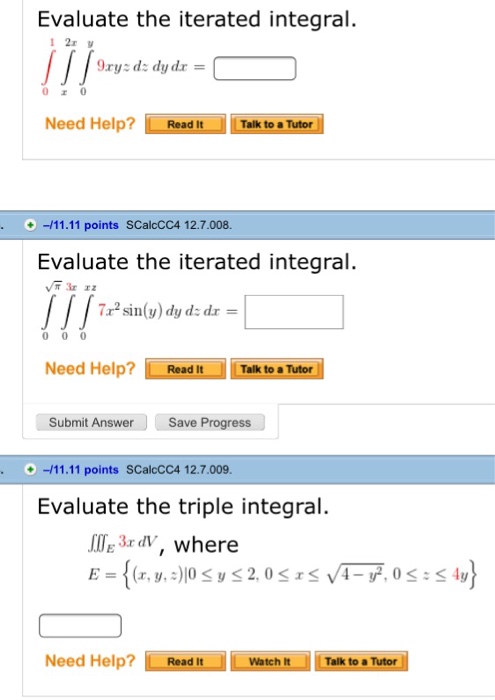Open the -/11.11 points link for 12.7.008
Image resolution: width=495 pixels, height=700 pixels.
click(x=80, y=225)
